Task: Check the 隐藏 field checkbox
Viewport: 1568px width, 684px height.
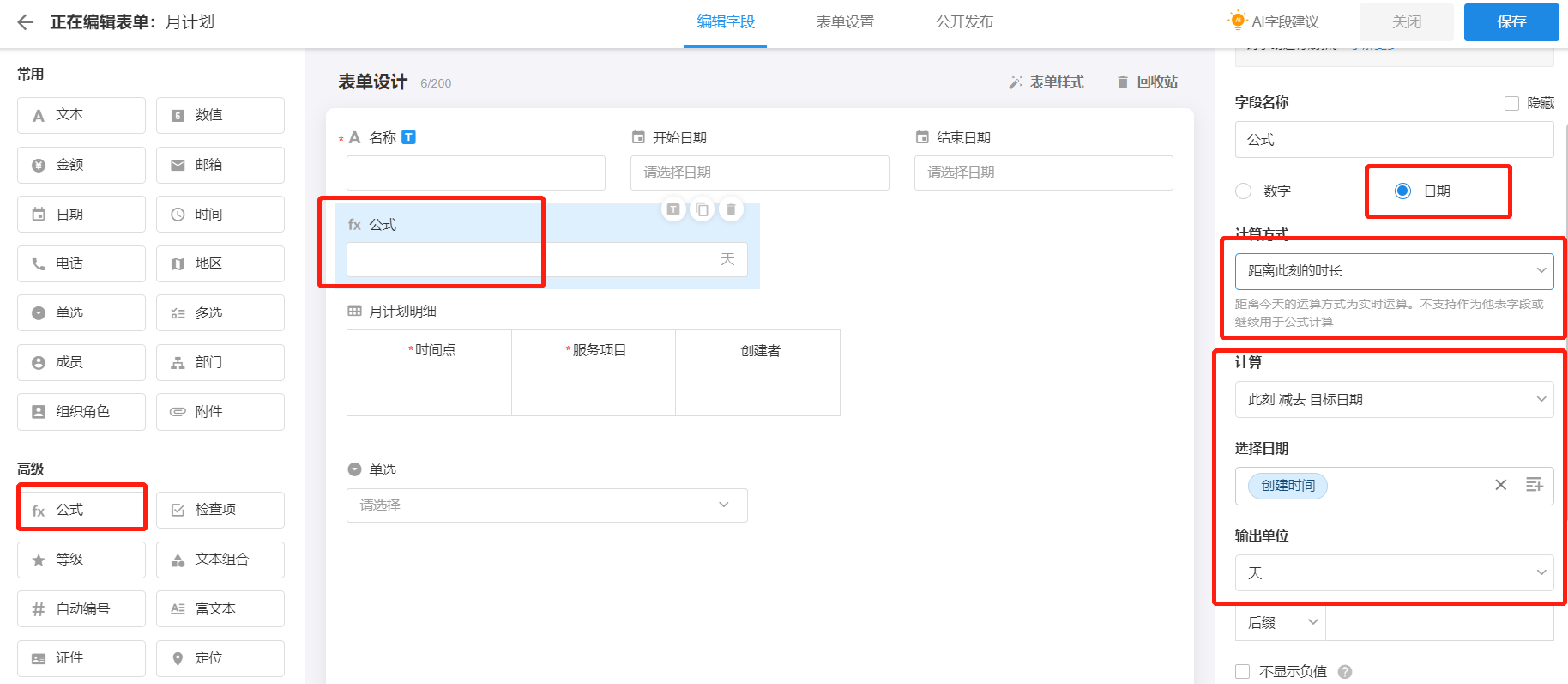Action: tap(1511, 103)
